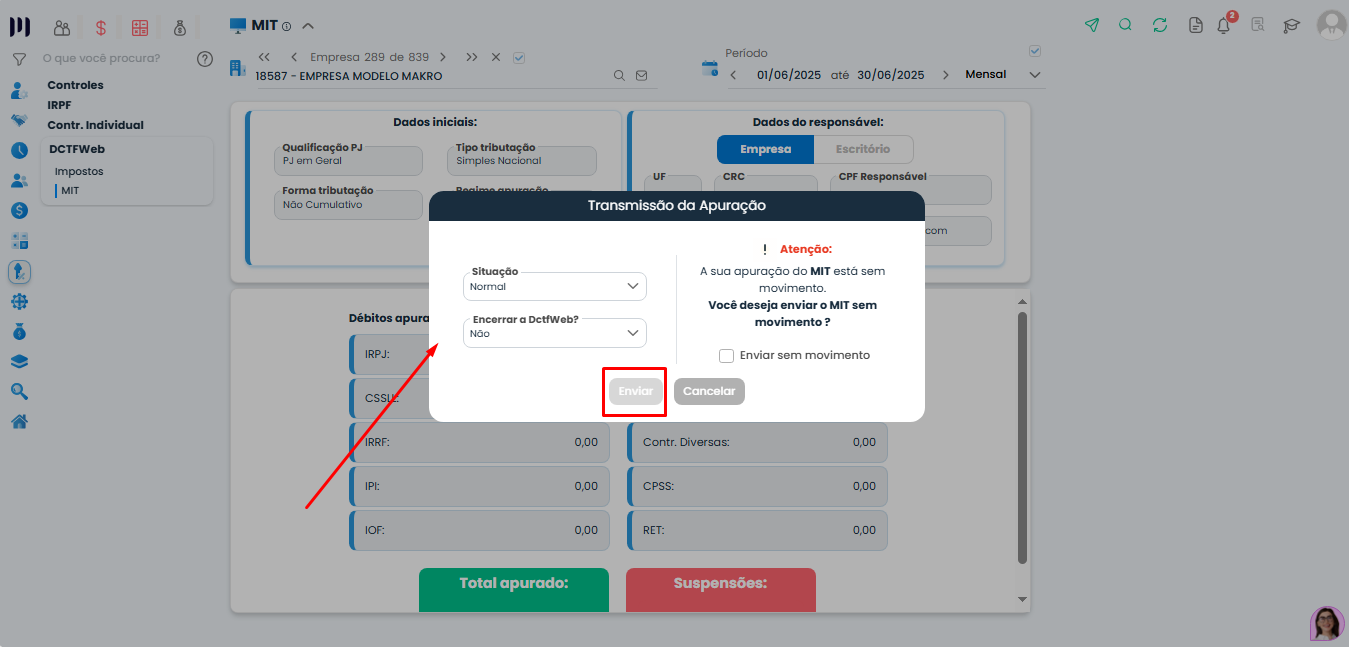Click the handshake icon in left sidebar

tap(19, 121)
